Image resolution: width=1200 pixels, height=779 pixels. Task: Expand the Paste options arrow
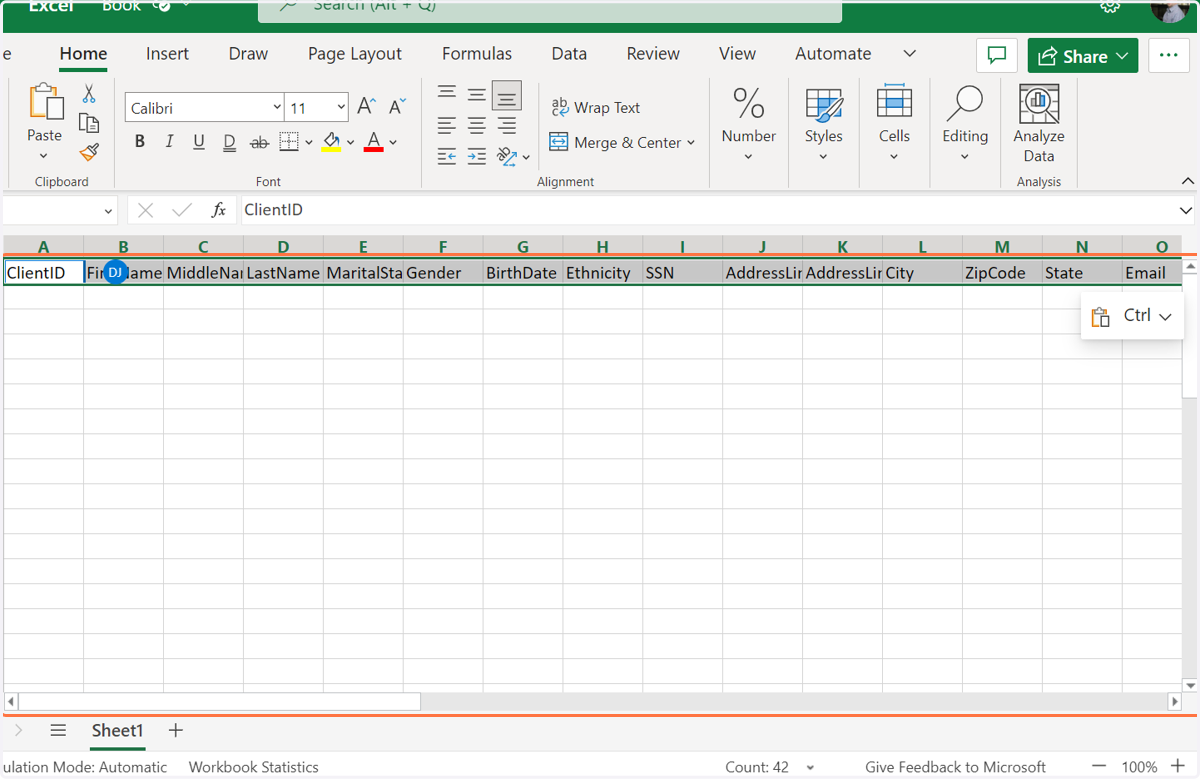tap(44, 156)
